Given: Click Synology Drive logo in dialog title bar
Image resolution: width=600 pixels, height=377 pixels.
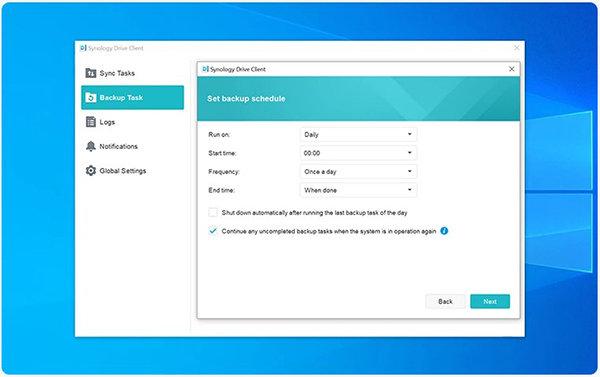Looking at the screenshot, I should (205, 69).
